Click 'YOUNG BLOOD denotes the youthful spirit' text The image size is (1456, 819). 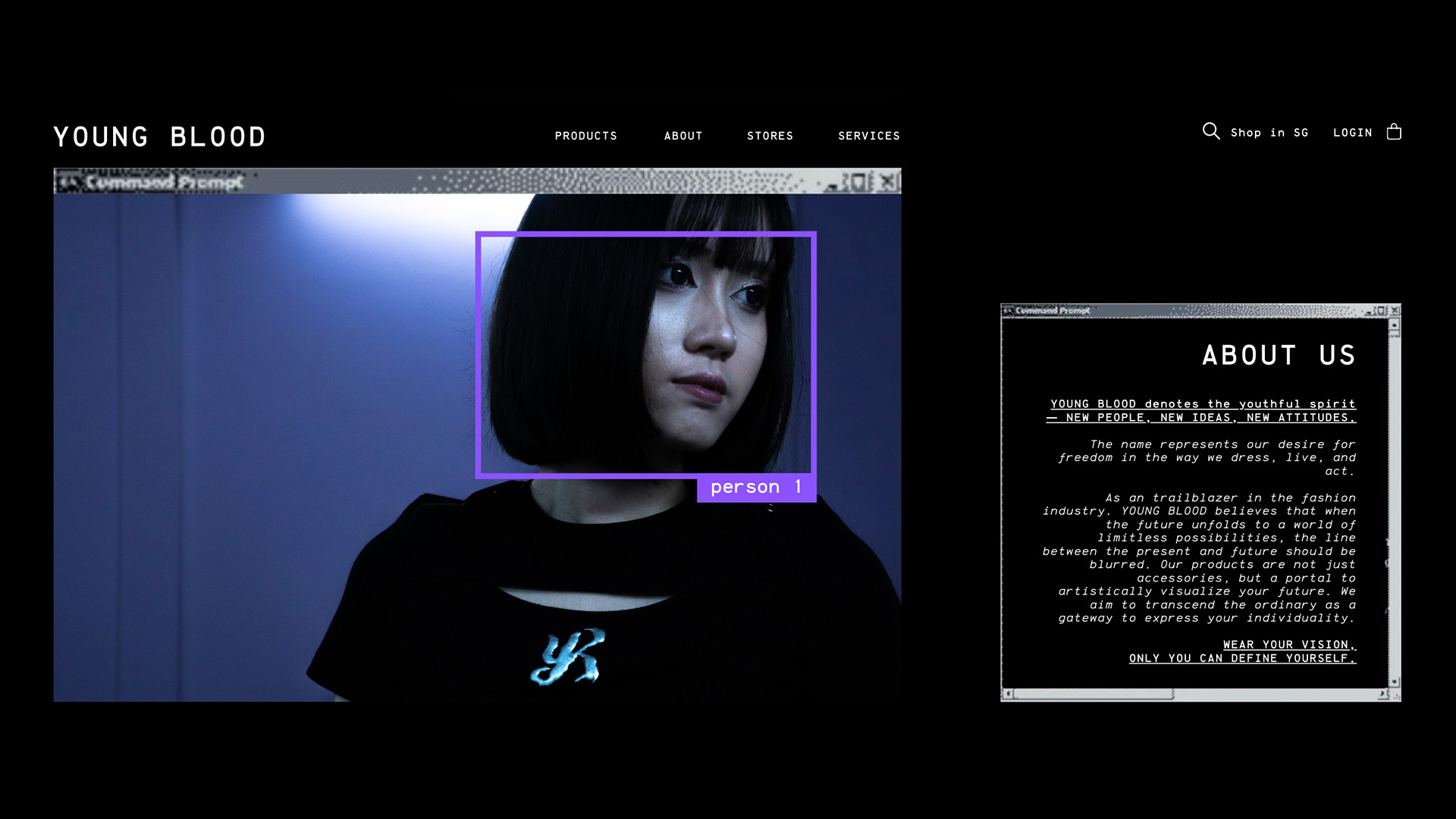coord(1203,404)
